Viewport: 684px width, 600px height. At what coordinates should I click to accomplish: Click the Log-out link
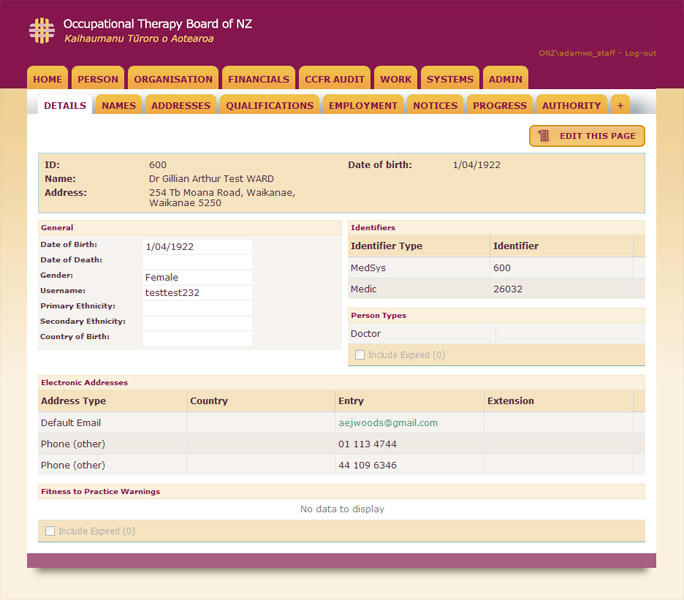tap(640, 52)
